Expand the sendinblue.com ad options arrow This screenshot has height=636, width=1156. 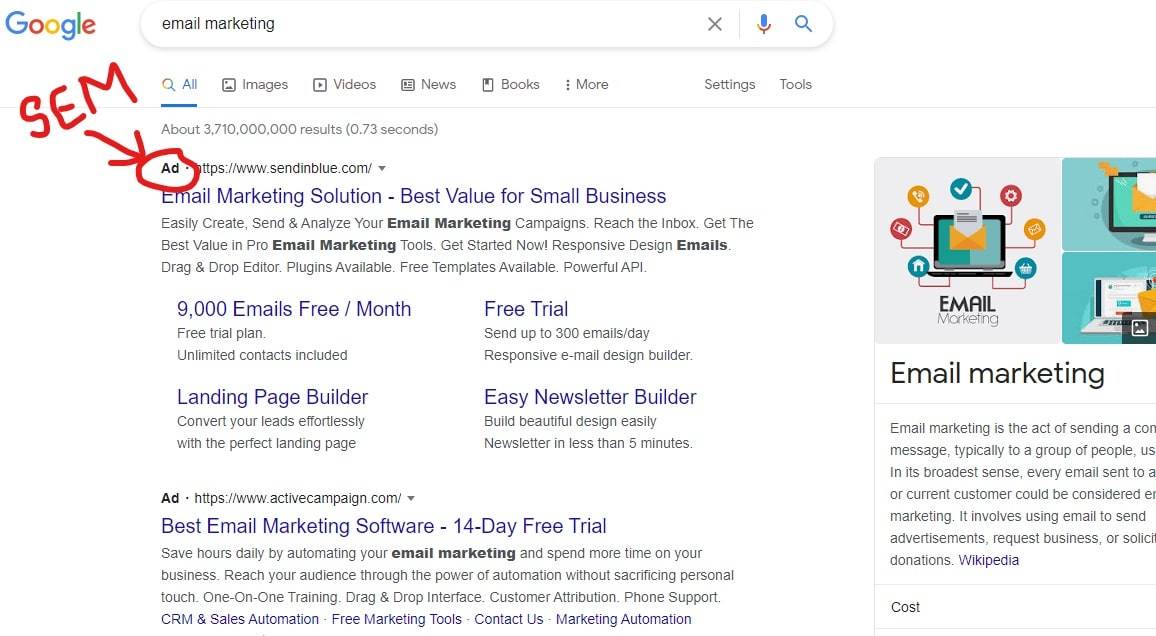click(x=382, y=168)
